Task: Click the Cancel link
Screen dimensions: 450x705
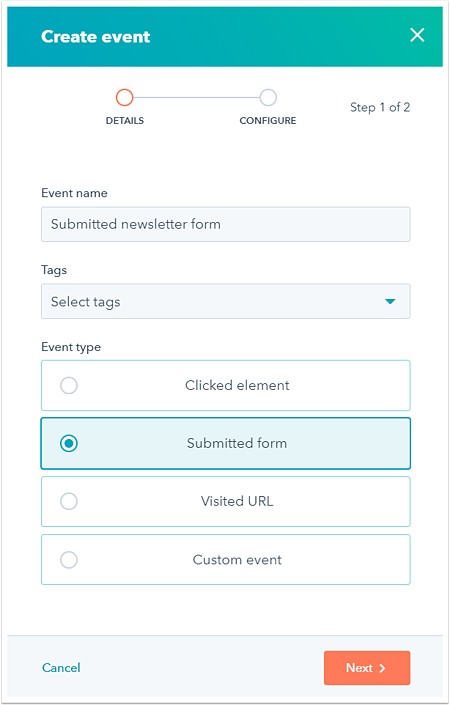Action: 61,668
